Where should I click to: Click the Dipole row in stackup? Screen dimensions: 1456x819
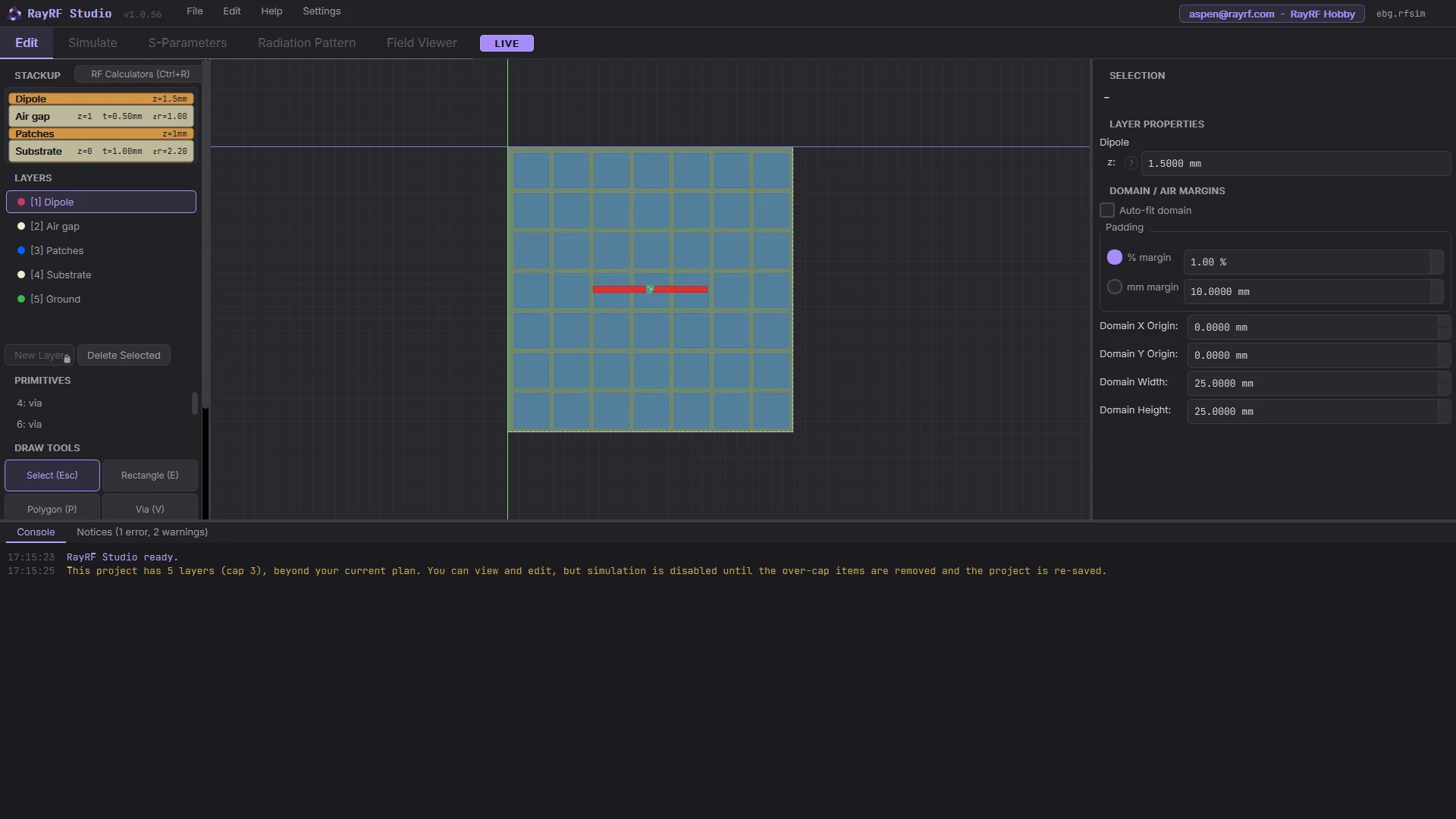pos(101,99)
